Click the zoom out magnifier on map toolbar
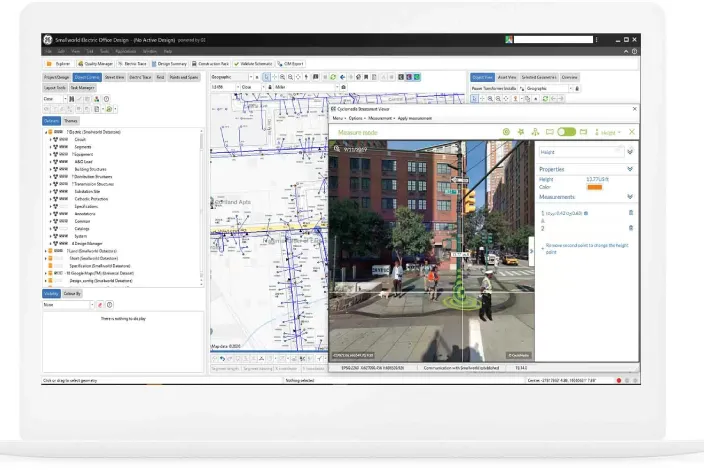Image resolution: width=704 pixels, height=470 pixels. pos(290,77)
